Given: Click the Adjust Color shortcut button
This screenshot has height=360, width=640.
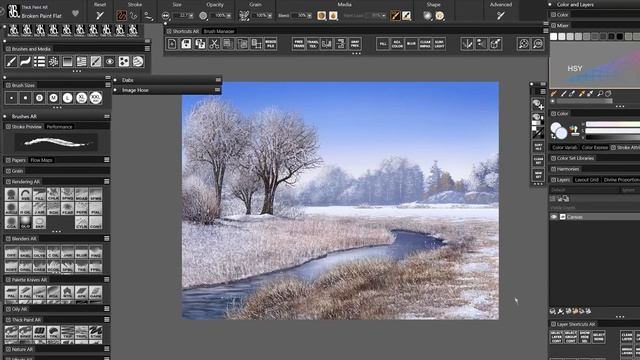Looking at the screenshot, I should [x=397, y=44].
